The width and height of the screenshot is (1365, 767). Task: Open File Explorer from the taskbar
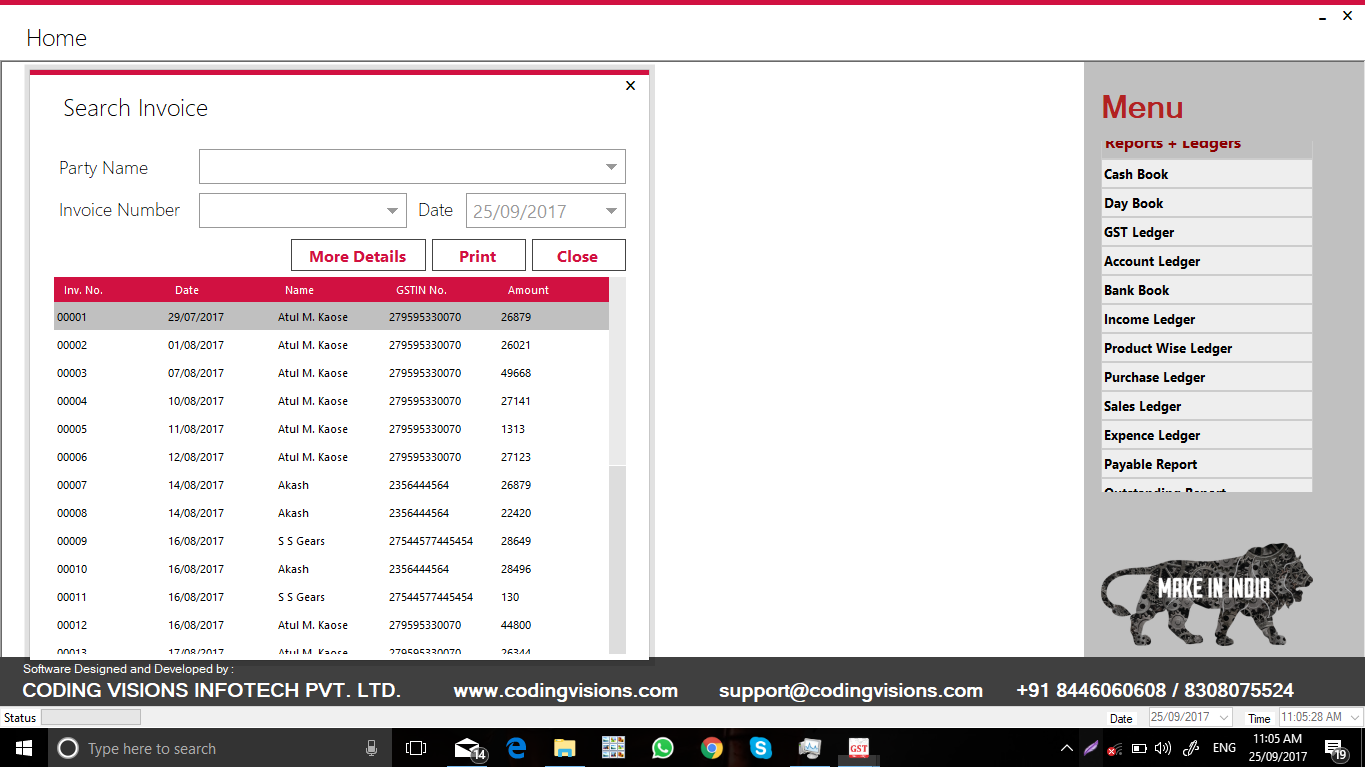tap(565, 748)
